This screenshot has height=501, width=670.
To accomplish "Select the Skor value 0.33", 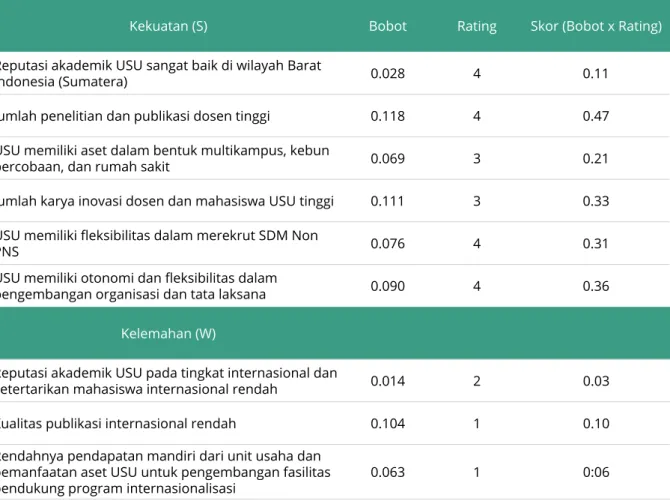I will click(x=596, y=201).
